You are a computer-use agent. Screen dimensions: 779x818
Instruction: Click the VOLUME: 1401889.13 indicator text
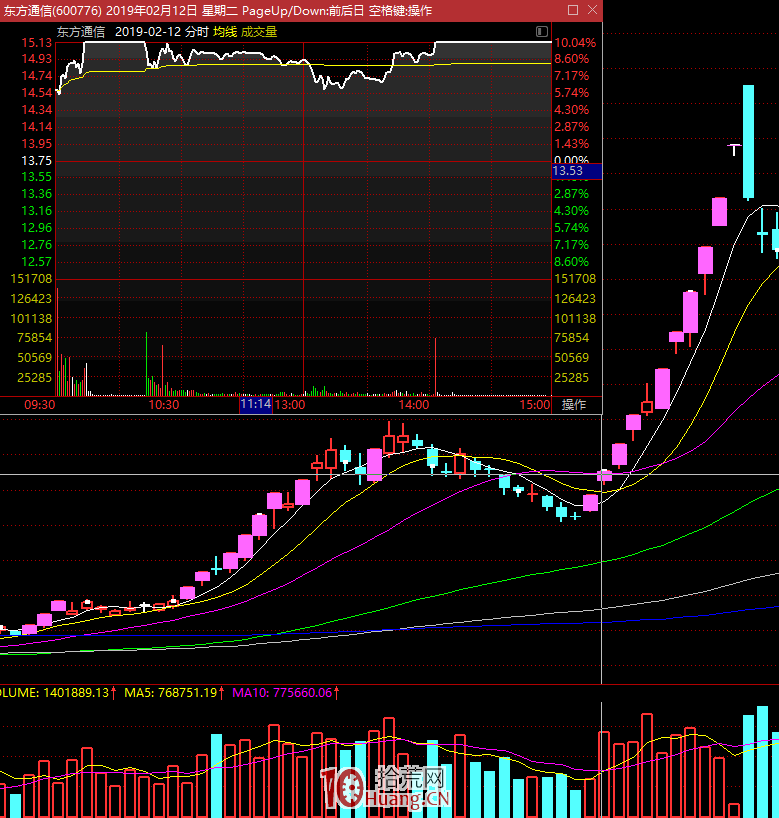55,693
